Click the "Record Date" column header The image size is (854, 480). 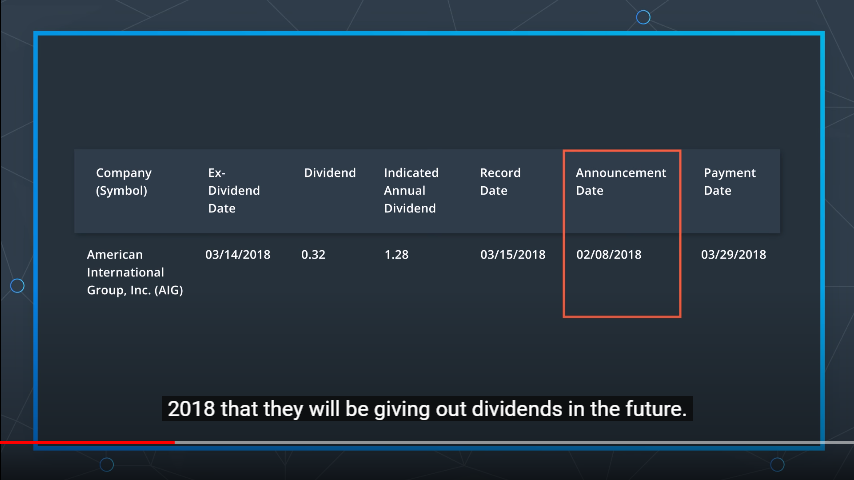500,181
